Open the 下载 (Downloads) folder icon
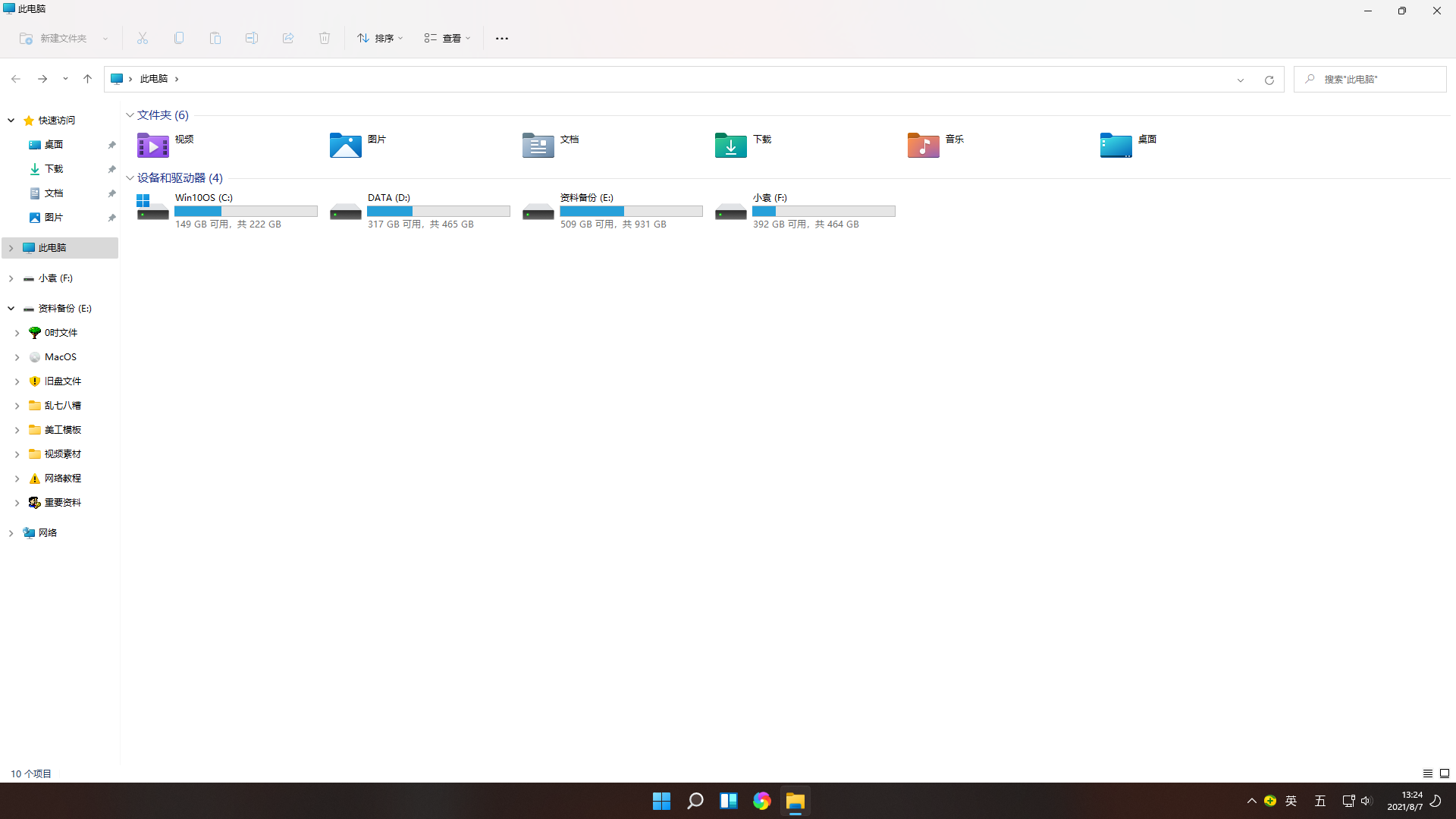The height and width of the screenshot is (819, 1456). [730, 145]
